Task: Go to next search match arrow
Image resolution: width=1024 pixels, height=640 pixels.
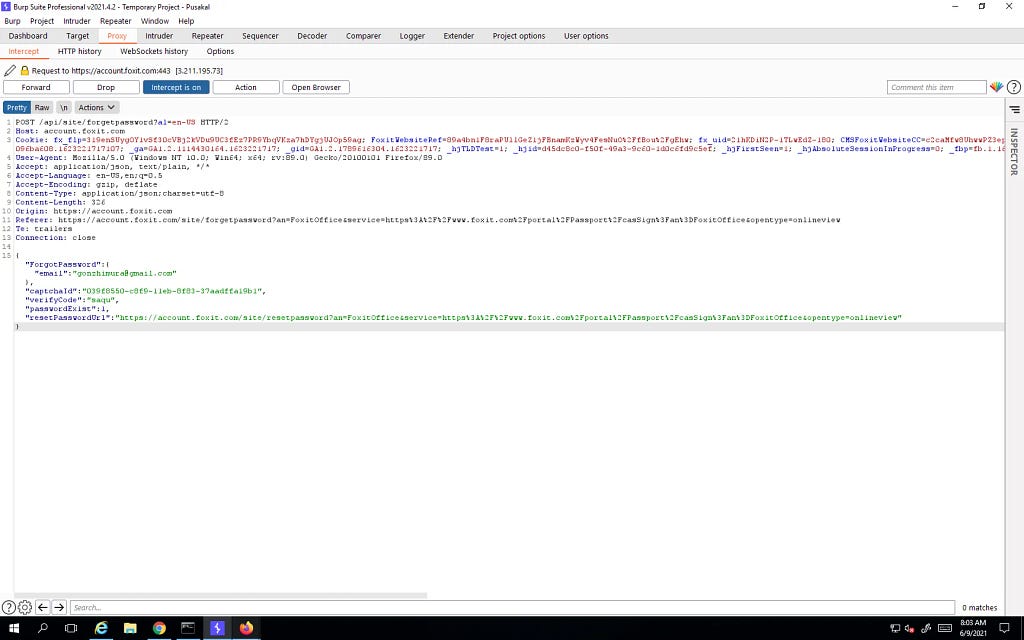Action: (59, 607)
